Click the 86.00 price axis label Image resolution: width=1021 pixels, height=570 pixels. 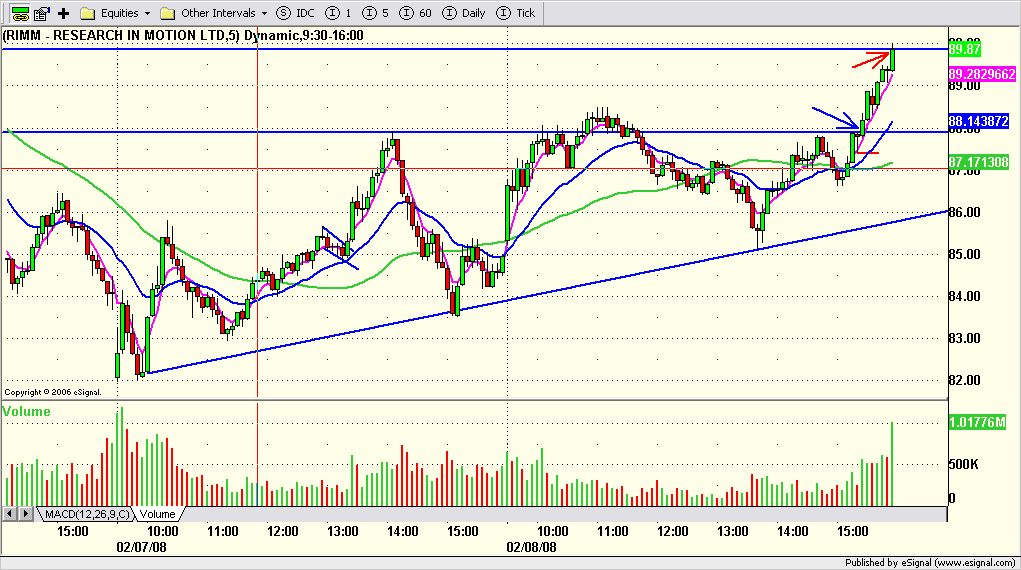[964, 212]
